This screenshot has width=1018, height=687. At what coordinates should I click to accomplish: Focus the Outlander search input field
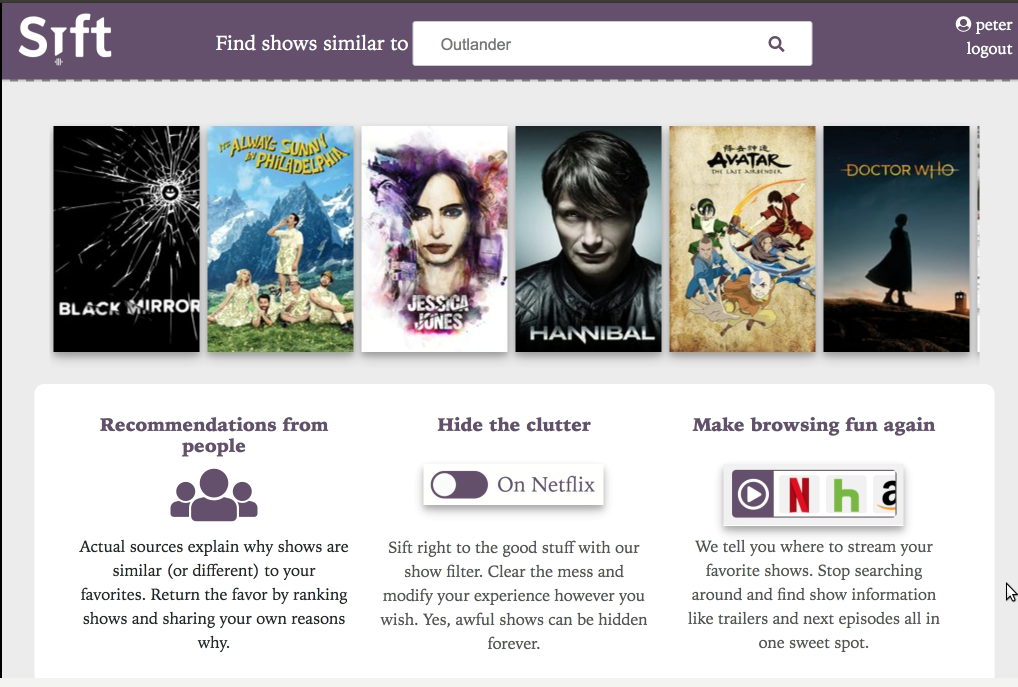[612, 44]
